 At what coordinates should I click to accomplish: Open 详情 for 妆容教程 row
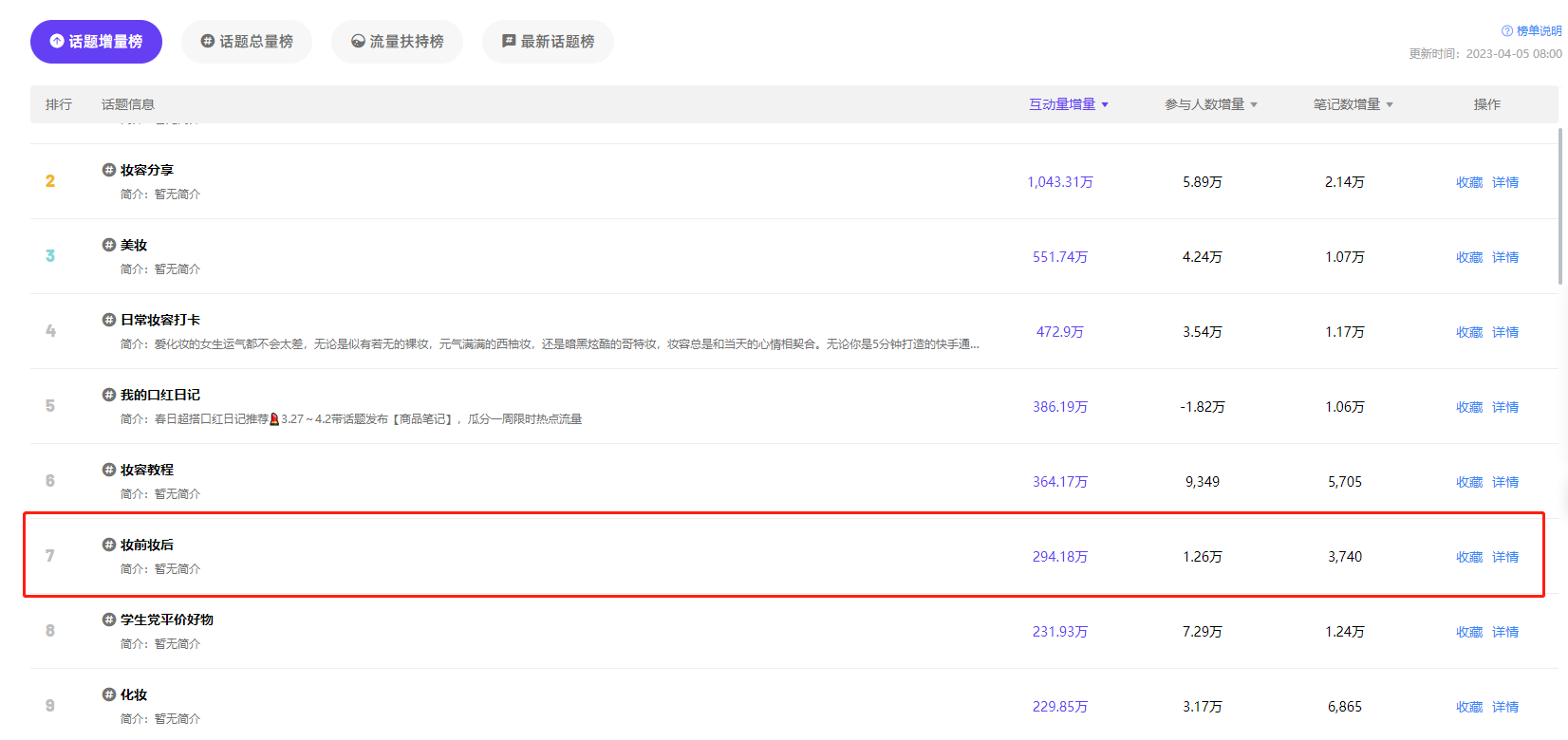pos(1505,482)
